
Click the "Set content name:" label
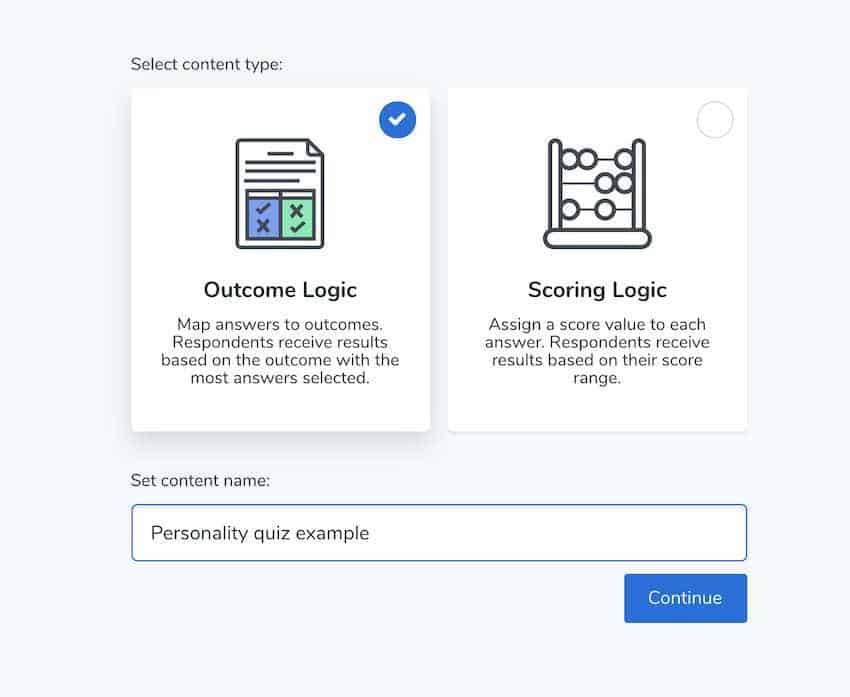[x=201, y=480]
